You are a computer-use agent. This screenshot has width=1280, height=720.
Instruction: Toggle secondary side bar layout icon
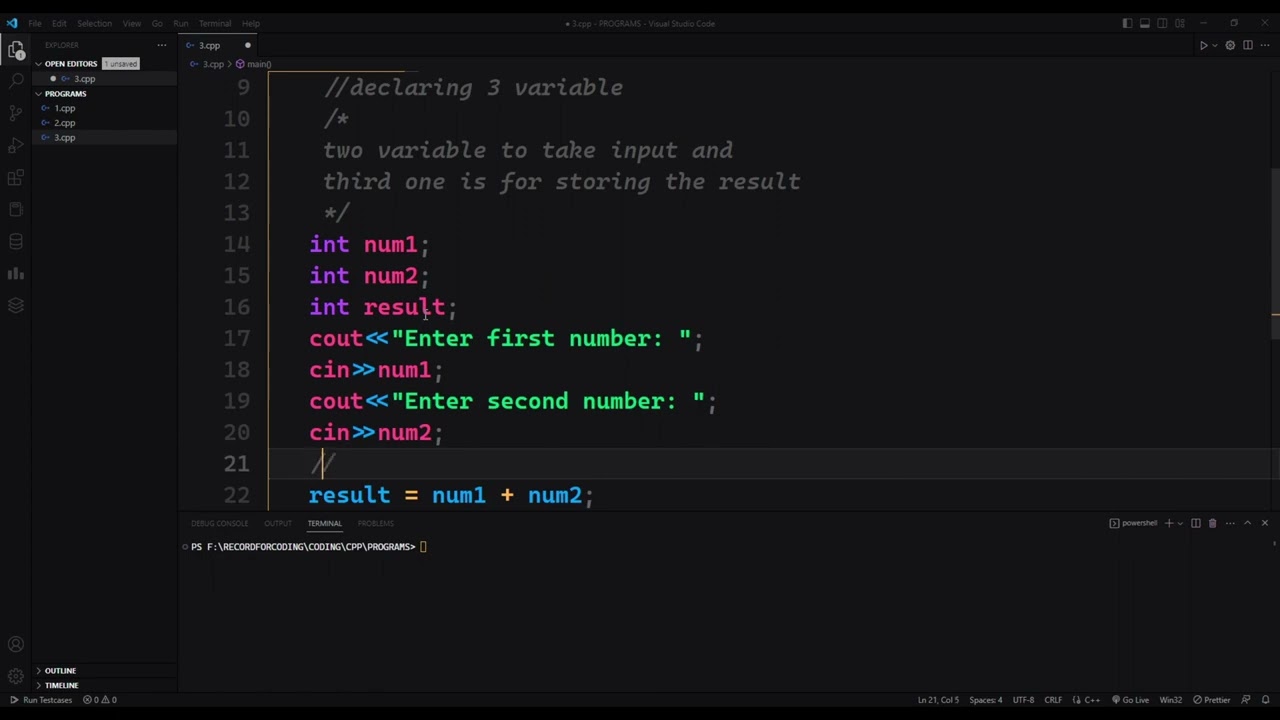click(1162, 23)
